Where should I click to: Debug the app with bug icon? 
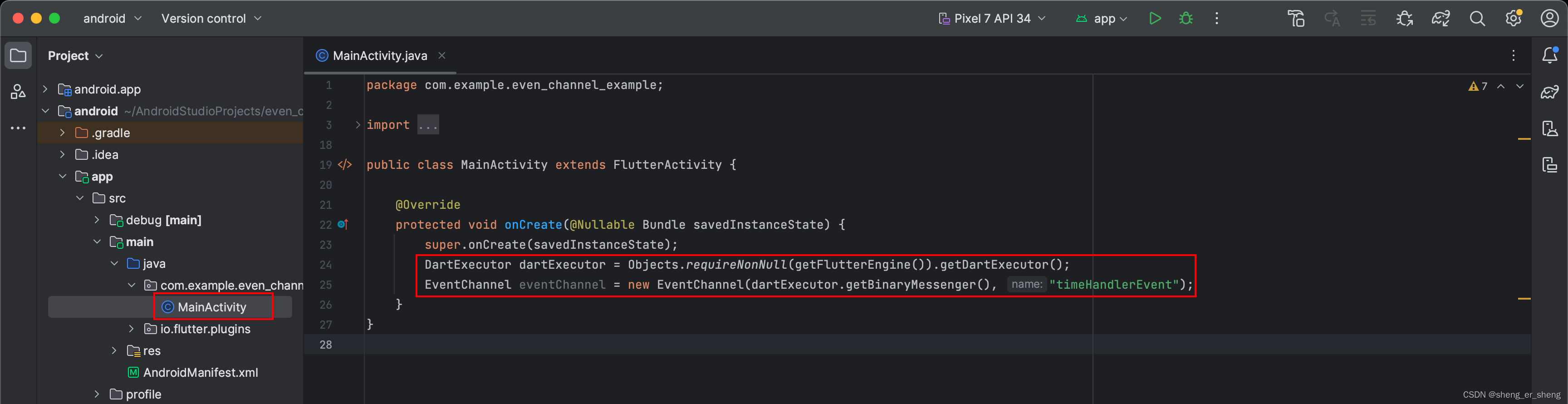coord(1186,18)
